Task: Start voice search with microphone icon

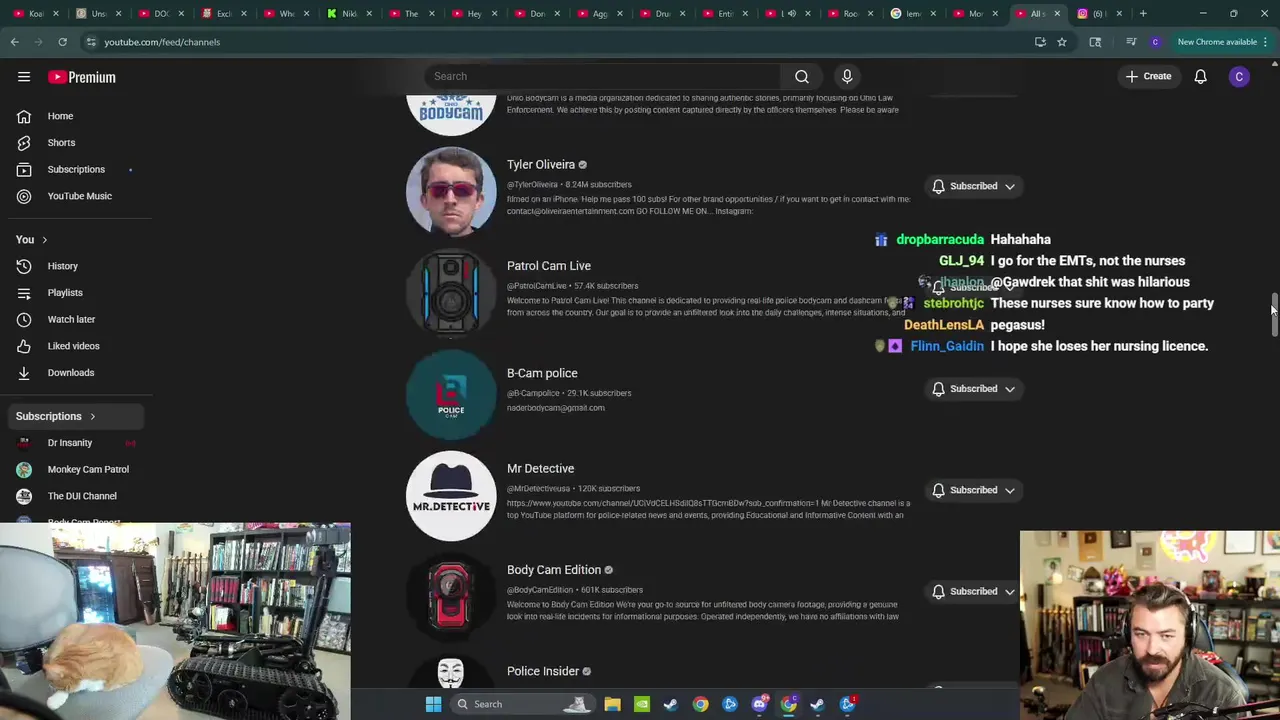Action: click(x=847, y=76)
